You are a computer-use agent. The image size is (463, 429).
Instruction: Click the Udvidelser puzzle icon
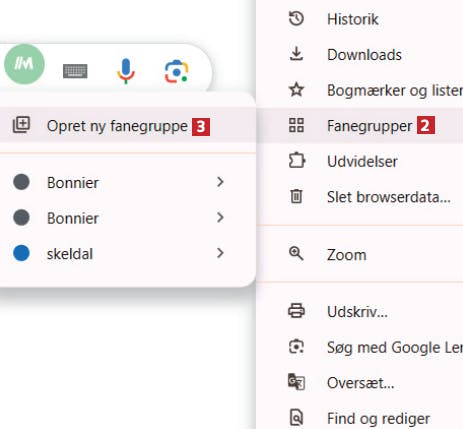[296, 161]
